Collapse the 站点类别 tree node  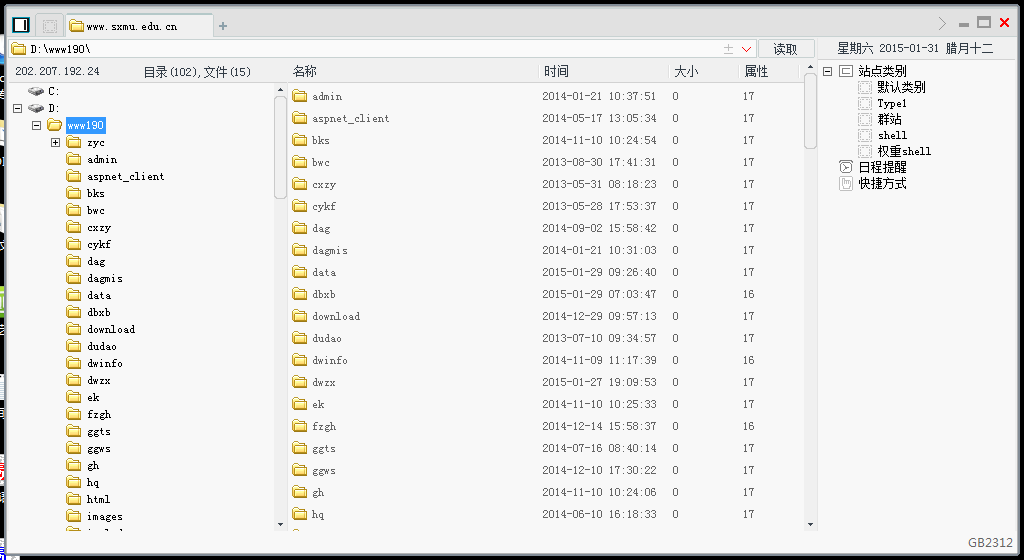pyautogui.click(x=827, y=71)
